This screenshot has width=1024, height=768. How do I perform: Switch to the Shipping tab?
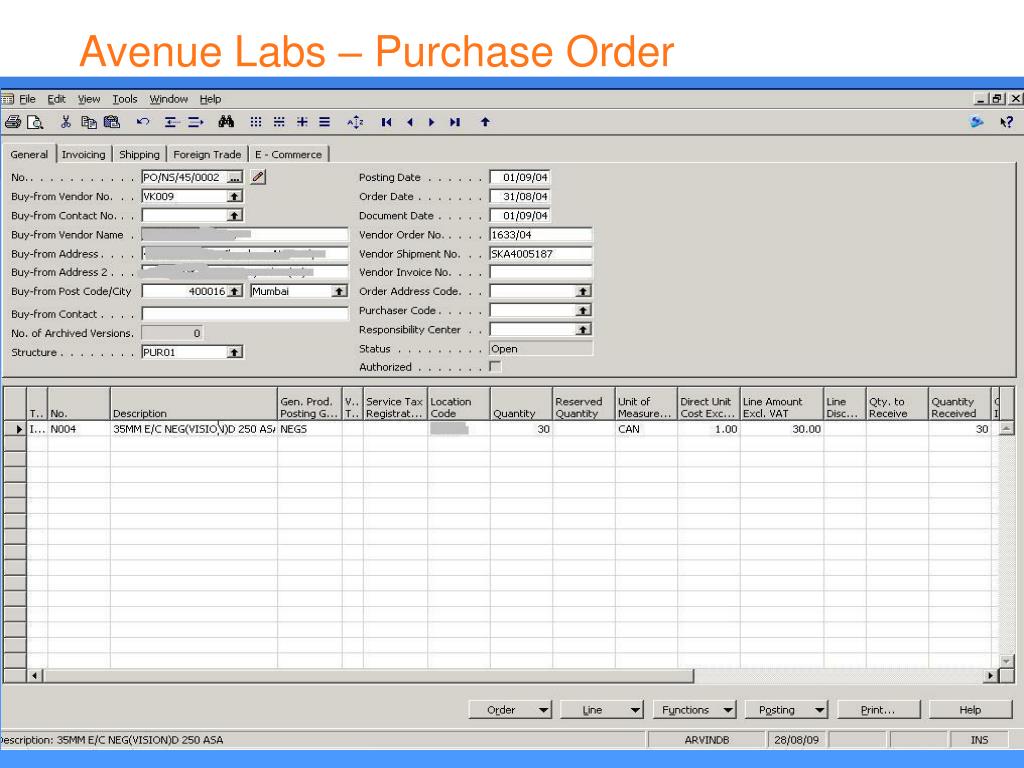point(139,155)
